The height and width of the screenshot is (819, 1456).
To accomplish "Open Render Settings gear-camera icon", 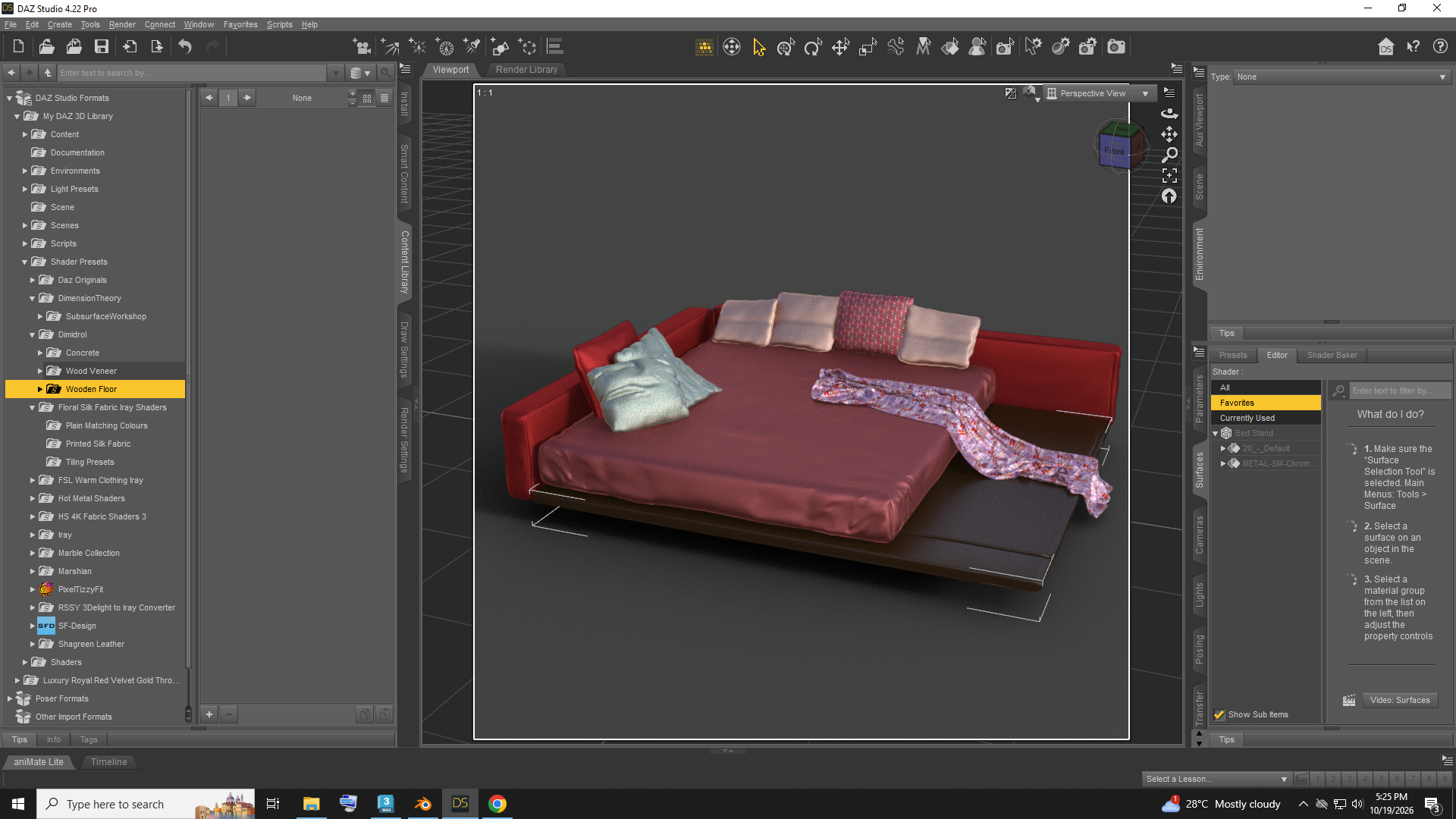I will tap(1088, 47).
